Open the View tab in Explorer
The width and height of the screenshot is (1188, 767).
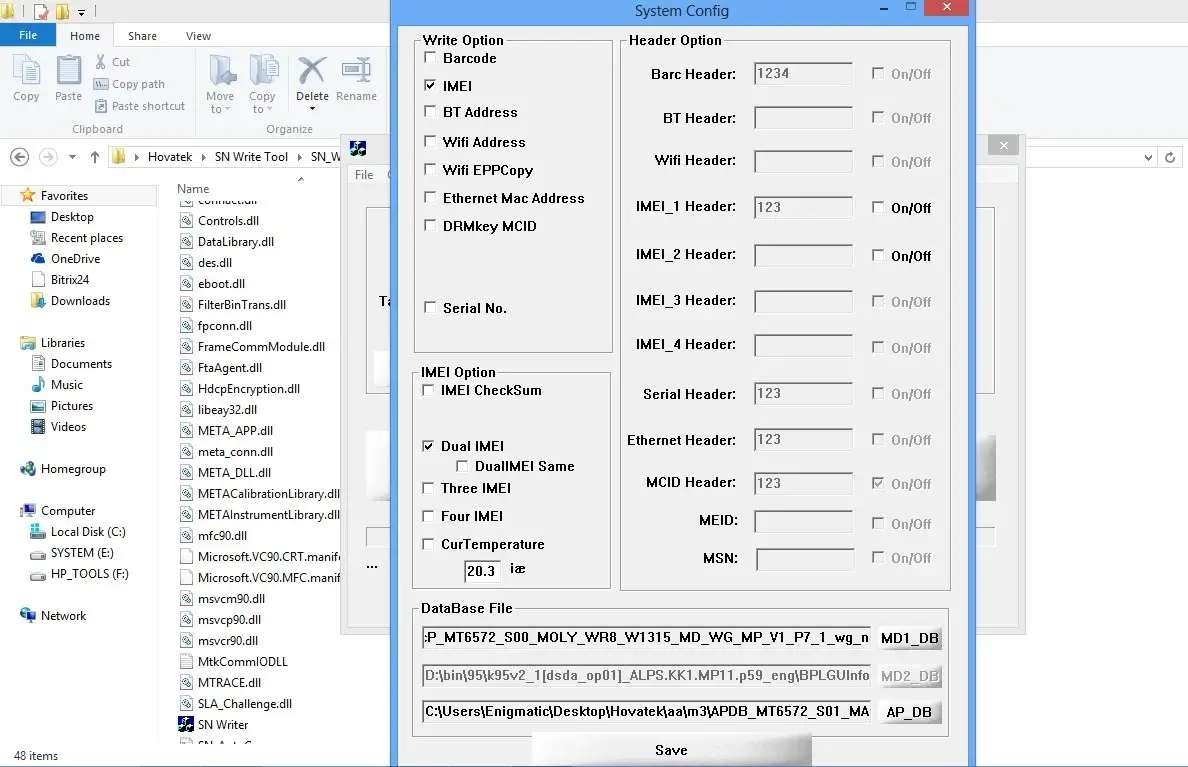198,35
